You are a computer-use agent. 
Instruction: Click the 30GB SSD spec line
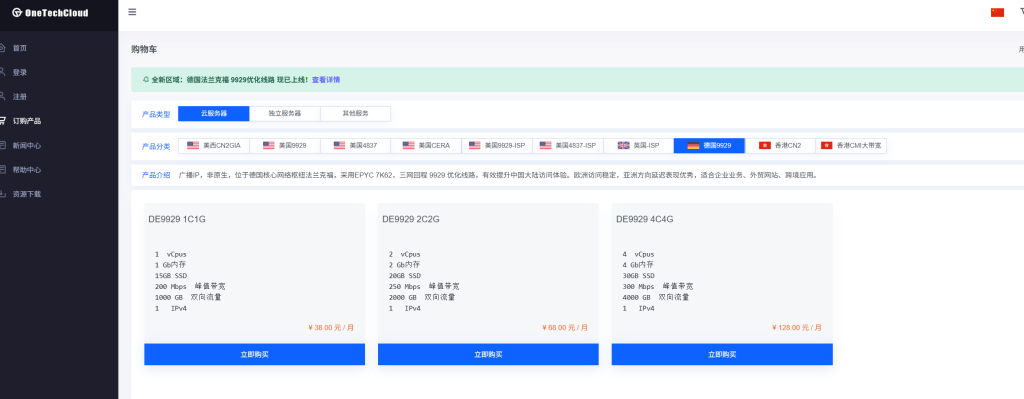[638, 276]
